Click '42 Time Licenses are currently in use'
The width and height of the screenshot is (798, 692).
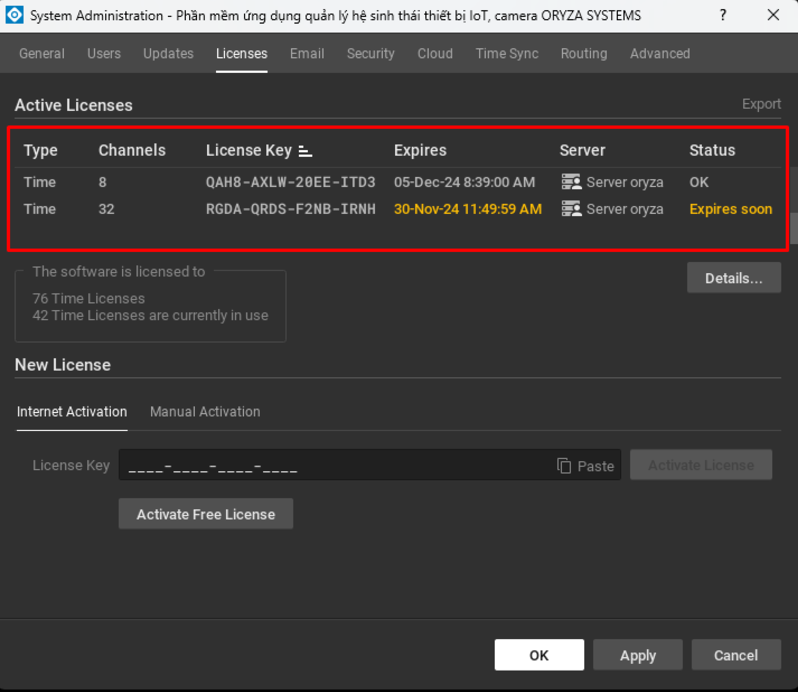(x=150, y=315)
